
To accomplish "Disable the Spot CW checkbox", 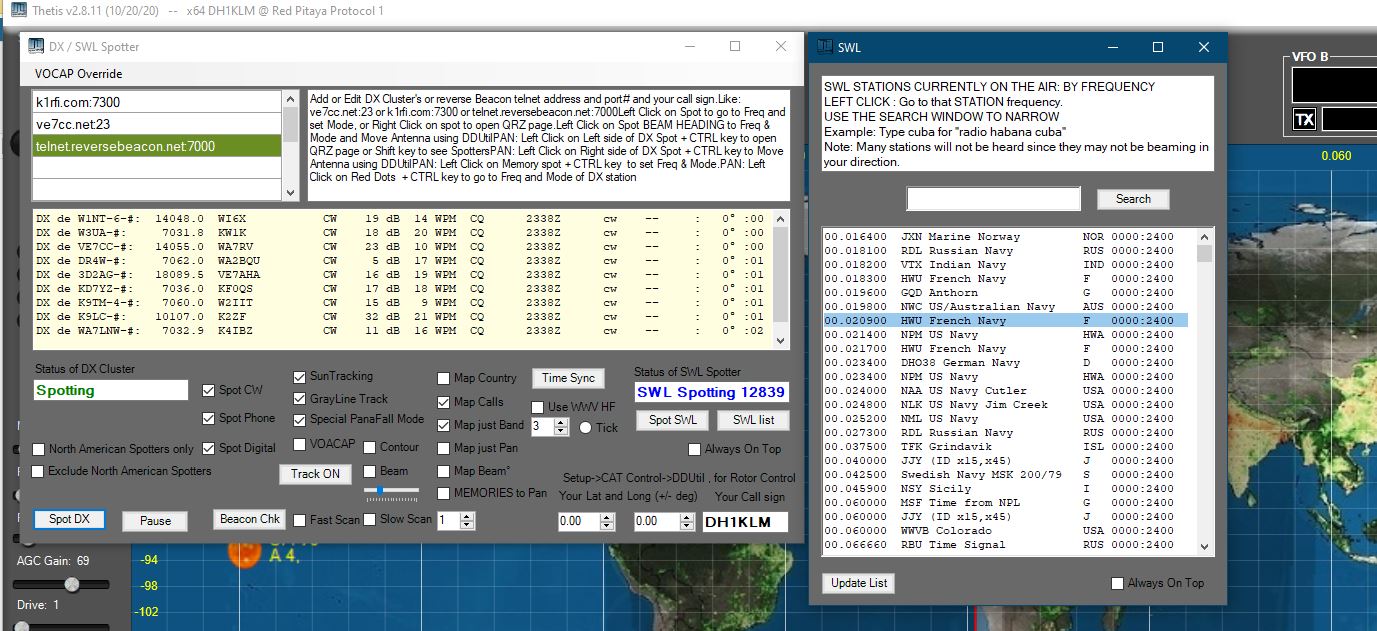I will tap(209, 390).
